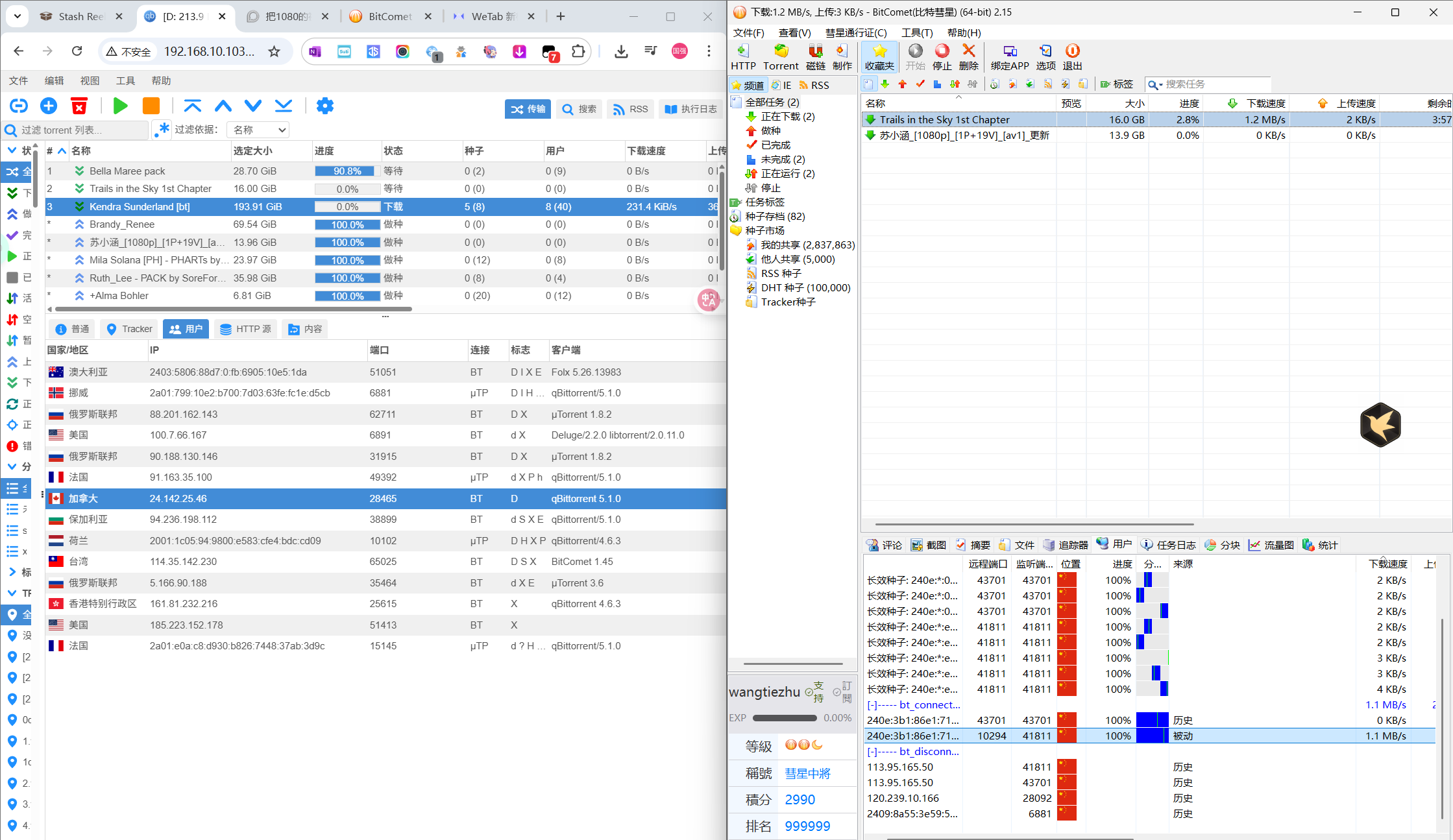Open BitComet 工具(T) menu

916,32
